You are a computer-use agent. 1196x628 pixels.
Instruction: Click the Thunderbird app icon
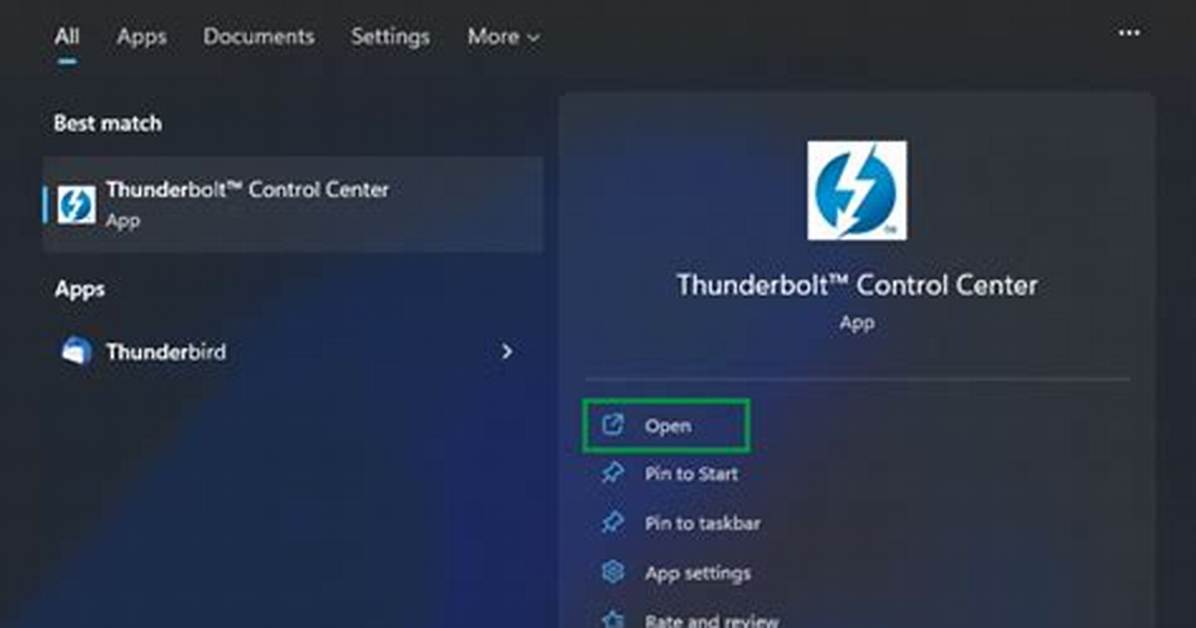(x=76, y=352)
